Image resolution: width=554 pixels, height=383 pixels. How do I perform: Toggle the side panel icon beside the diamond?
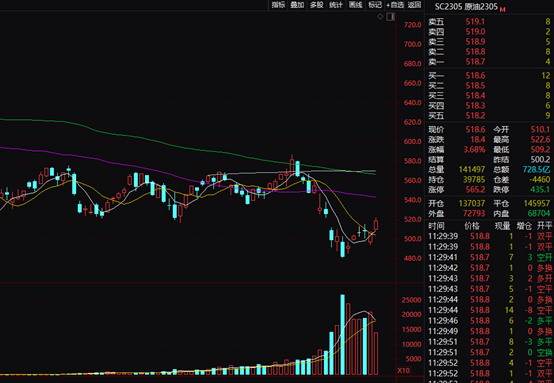[x=390, y=17]
